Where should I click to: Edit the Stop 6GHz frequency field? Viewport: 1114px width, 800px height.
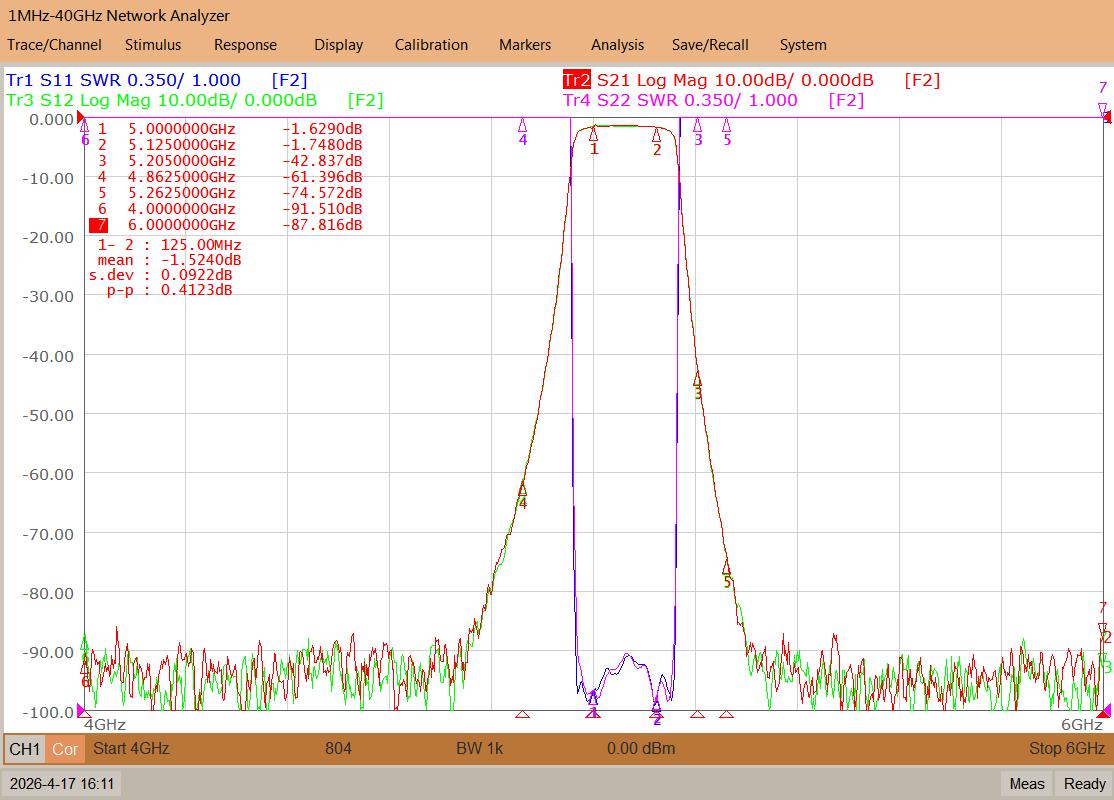[1066, 748]
